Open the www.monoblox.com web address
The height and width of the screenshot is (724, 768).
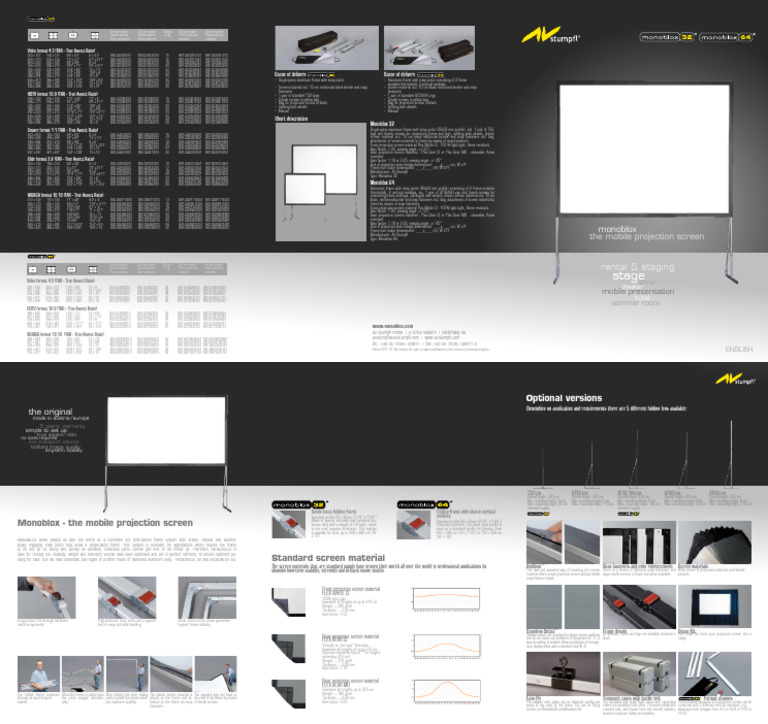point(392,326)
